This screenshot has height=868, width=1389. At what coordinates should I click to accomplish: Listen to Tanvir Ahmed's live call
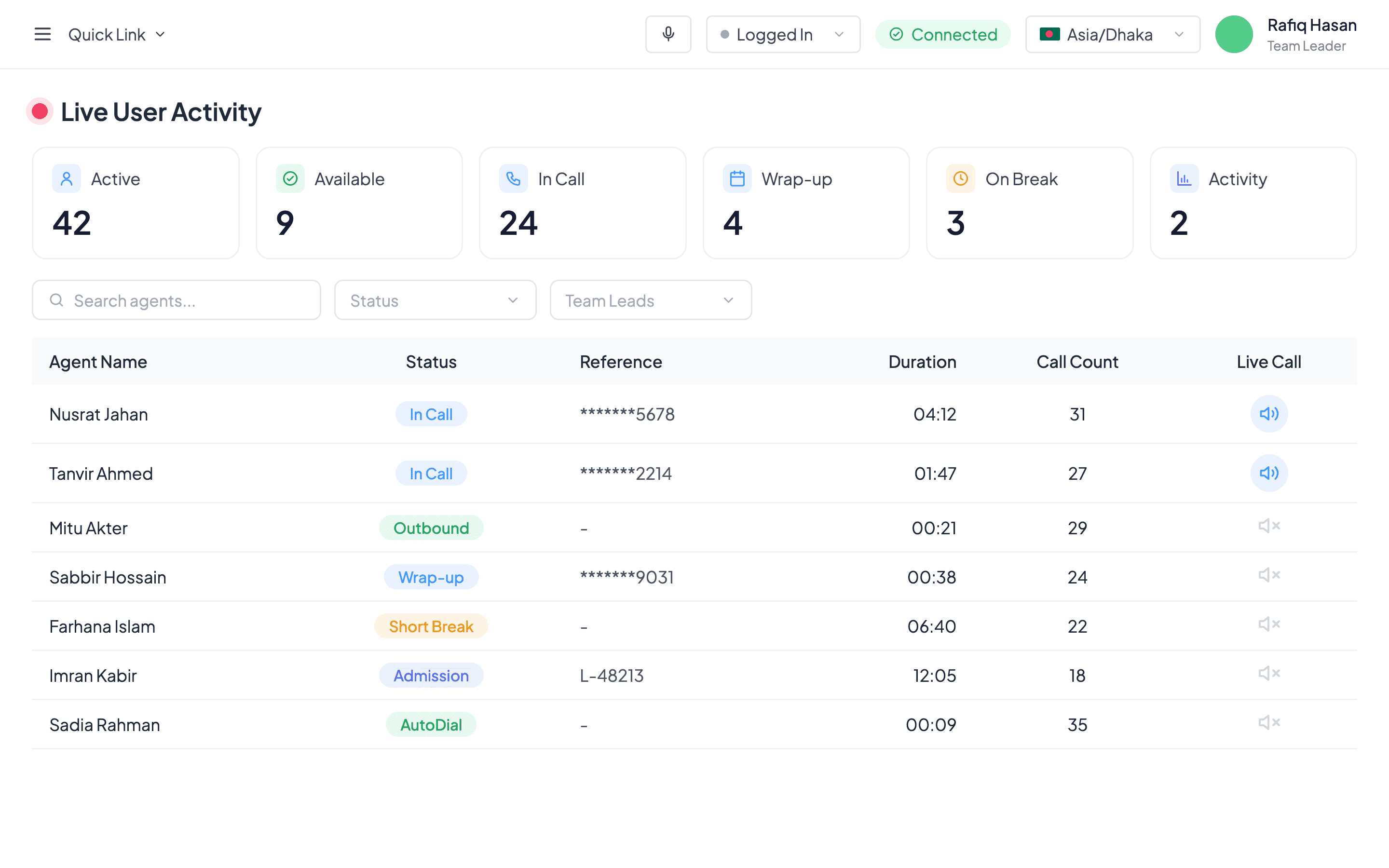[1269, 473]
